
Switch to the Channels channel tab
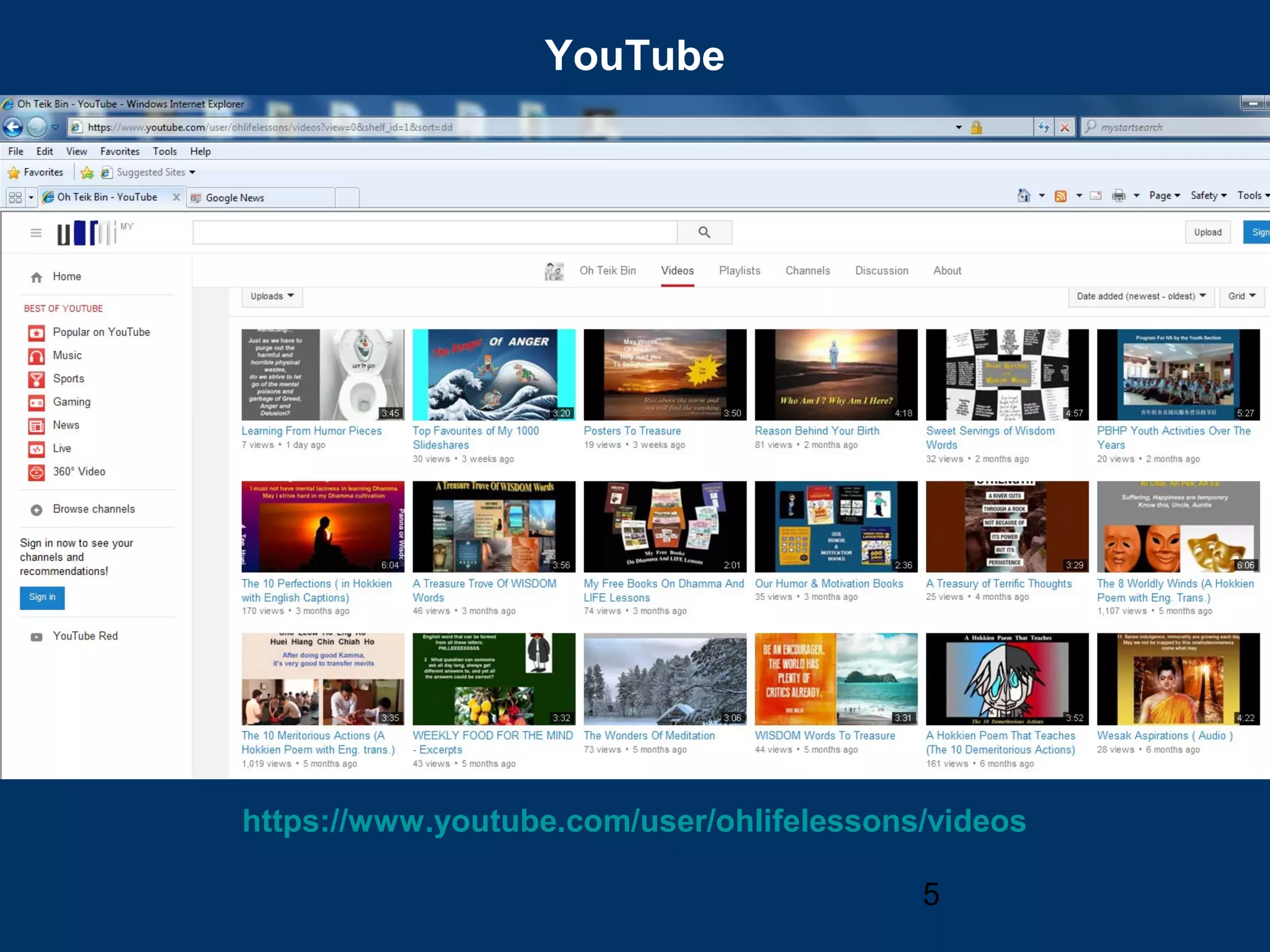coord(808,271)
